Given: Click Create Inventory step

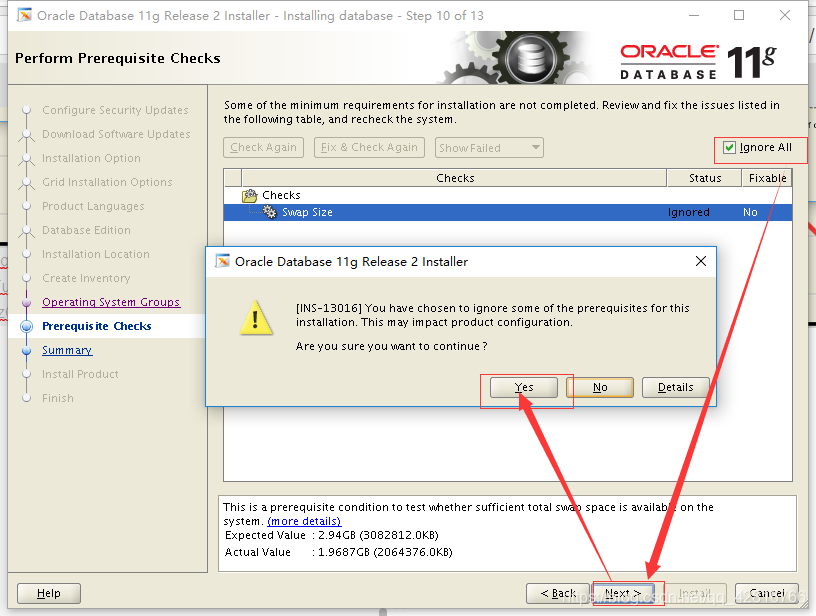Looking at the screenshot, I should tap(86, 278).
